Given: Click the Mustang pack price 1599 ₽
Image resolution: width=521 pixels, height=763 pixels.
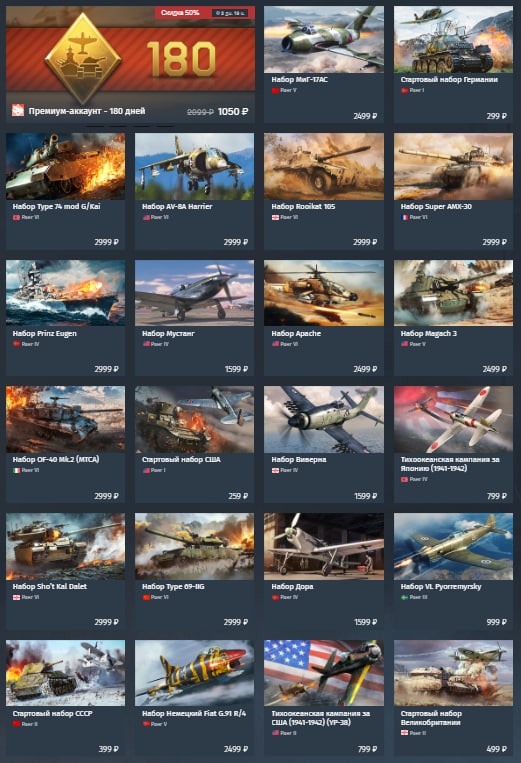Looking at the screenshot, I should click(236, 369).
